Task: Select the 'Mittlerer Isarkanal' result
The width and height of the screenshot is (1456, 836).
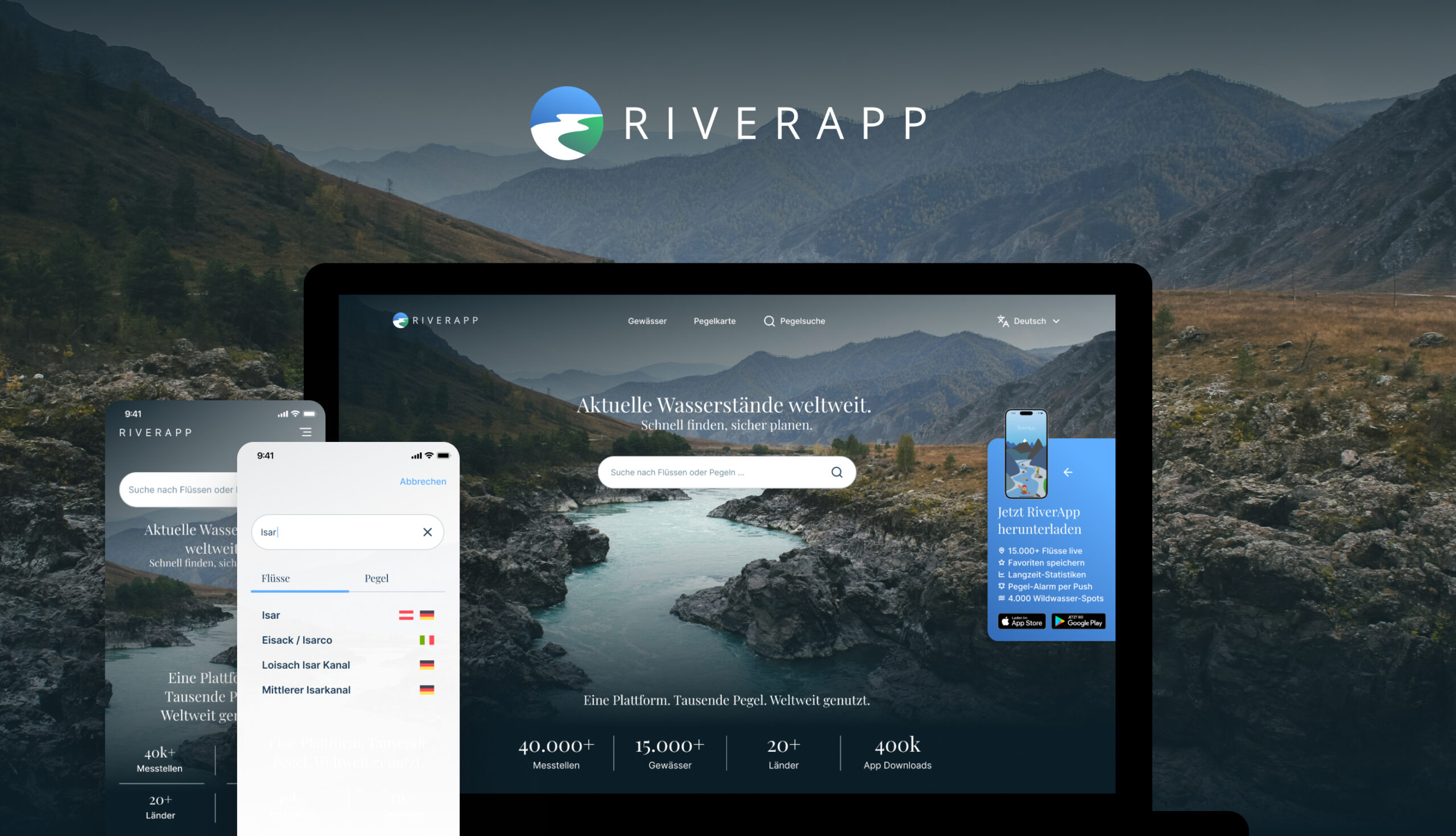Action: tap(348, 690)
